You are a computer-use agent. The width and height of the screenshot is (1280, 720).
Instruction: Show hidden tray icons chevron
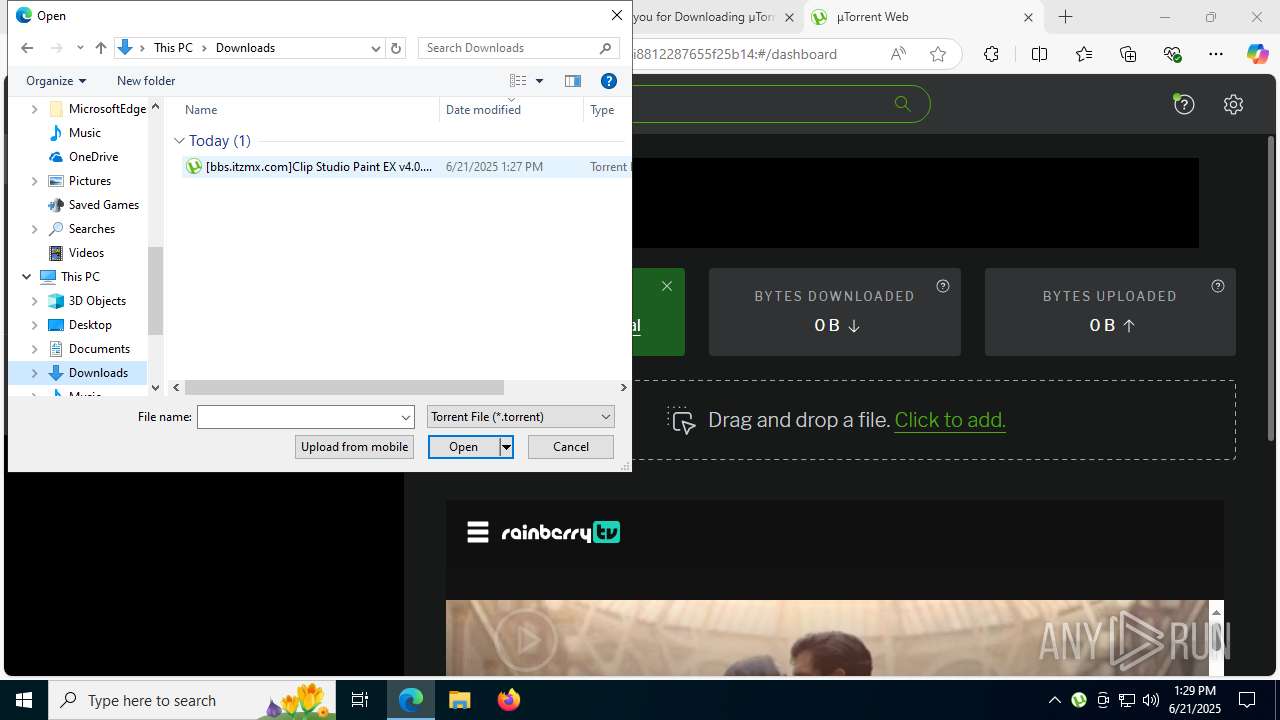(x=1055, y=700)
